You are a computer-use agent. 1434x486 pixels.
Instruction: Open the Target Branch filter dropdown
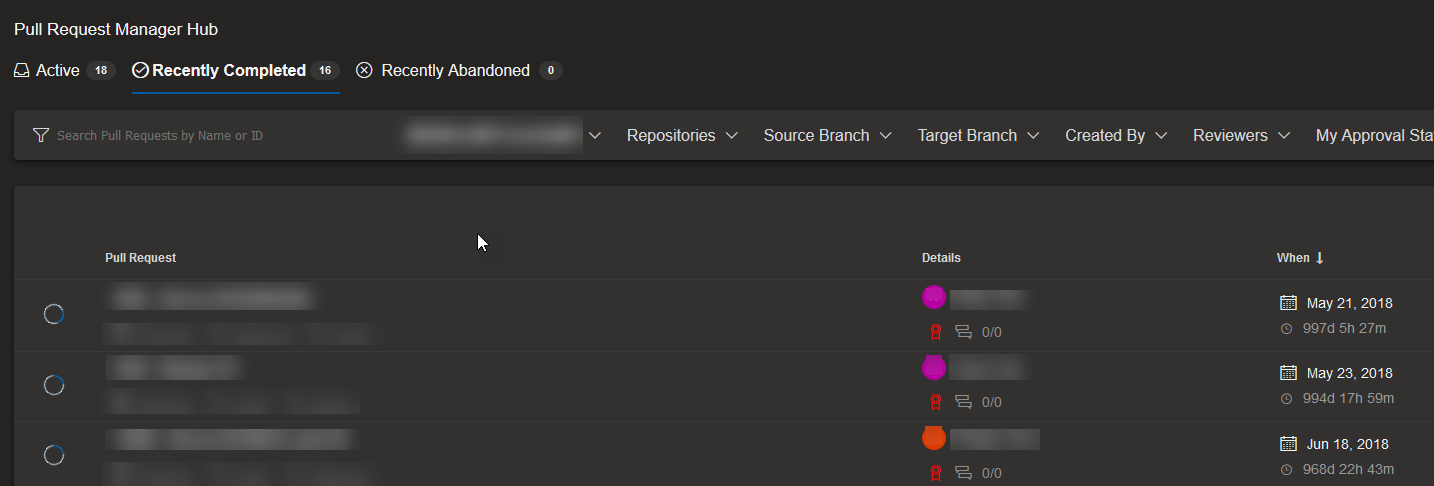click(979, 135)
